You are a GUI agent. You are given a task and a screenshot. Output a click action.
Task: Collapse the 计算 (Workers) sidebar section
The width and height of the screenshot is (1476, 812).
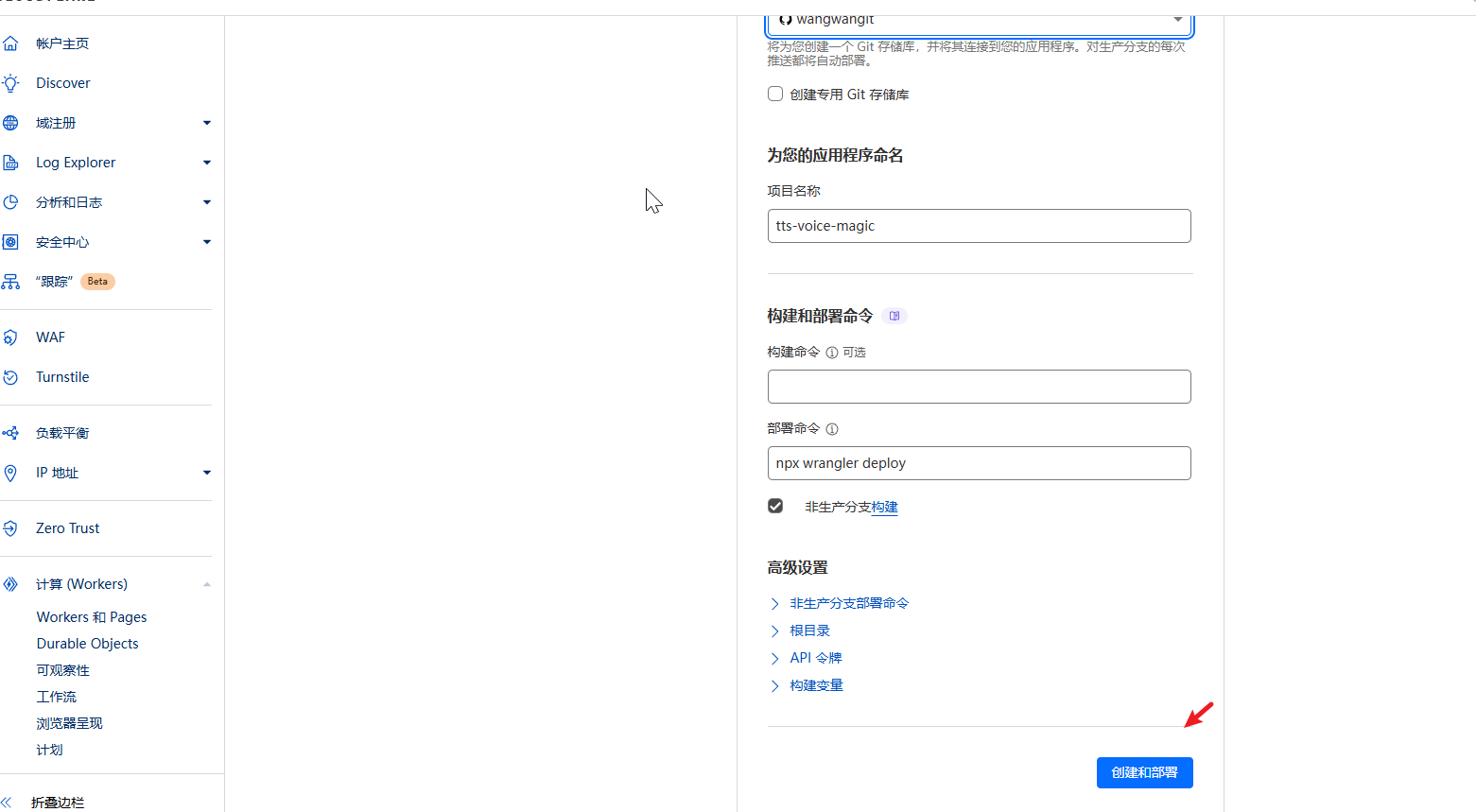point(207,584)
